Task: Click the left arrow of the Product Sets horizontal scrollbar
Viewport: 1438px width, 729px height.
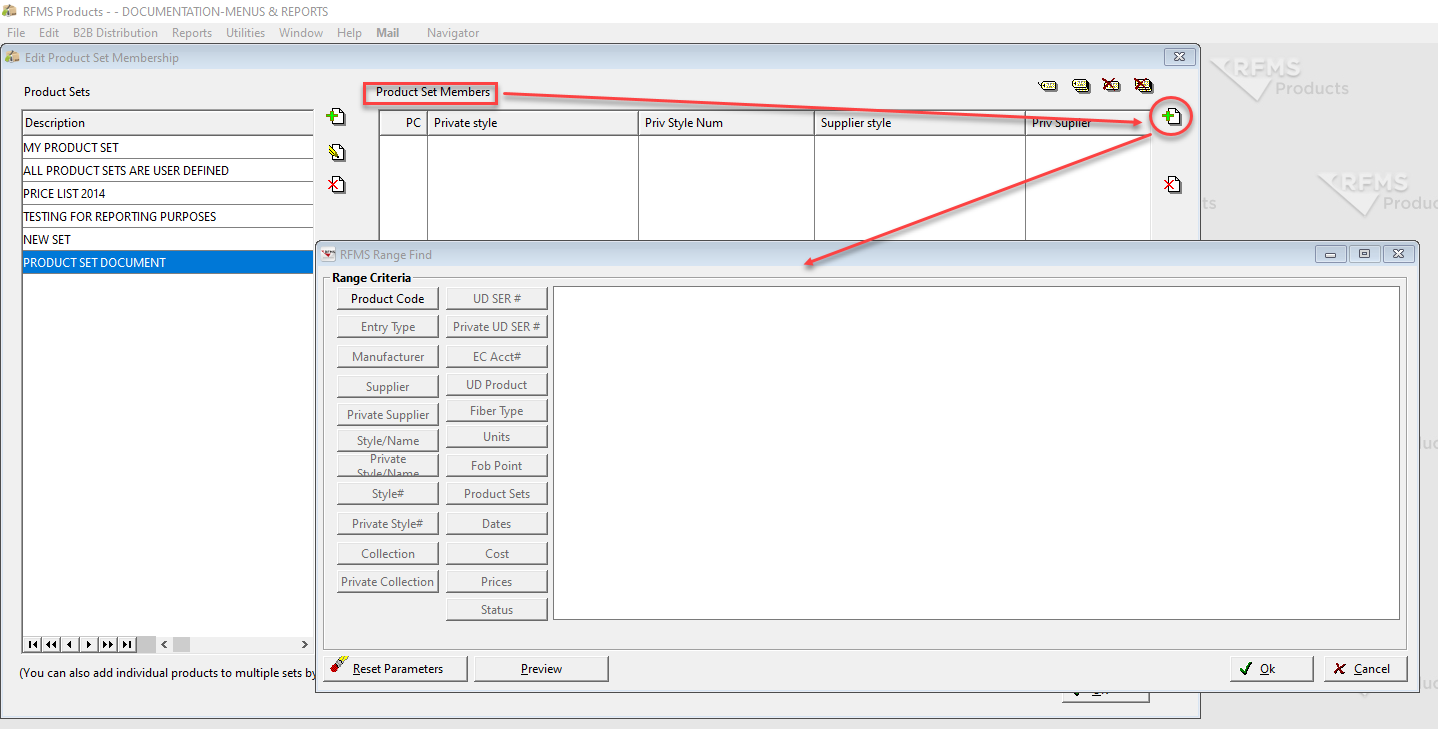Action: (x=164, y=644)
